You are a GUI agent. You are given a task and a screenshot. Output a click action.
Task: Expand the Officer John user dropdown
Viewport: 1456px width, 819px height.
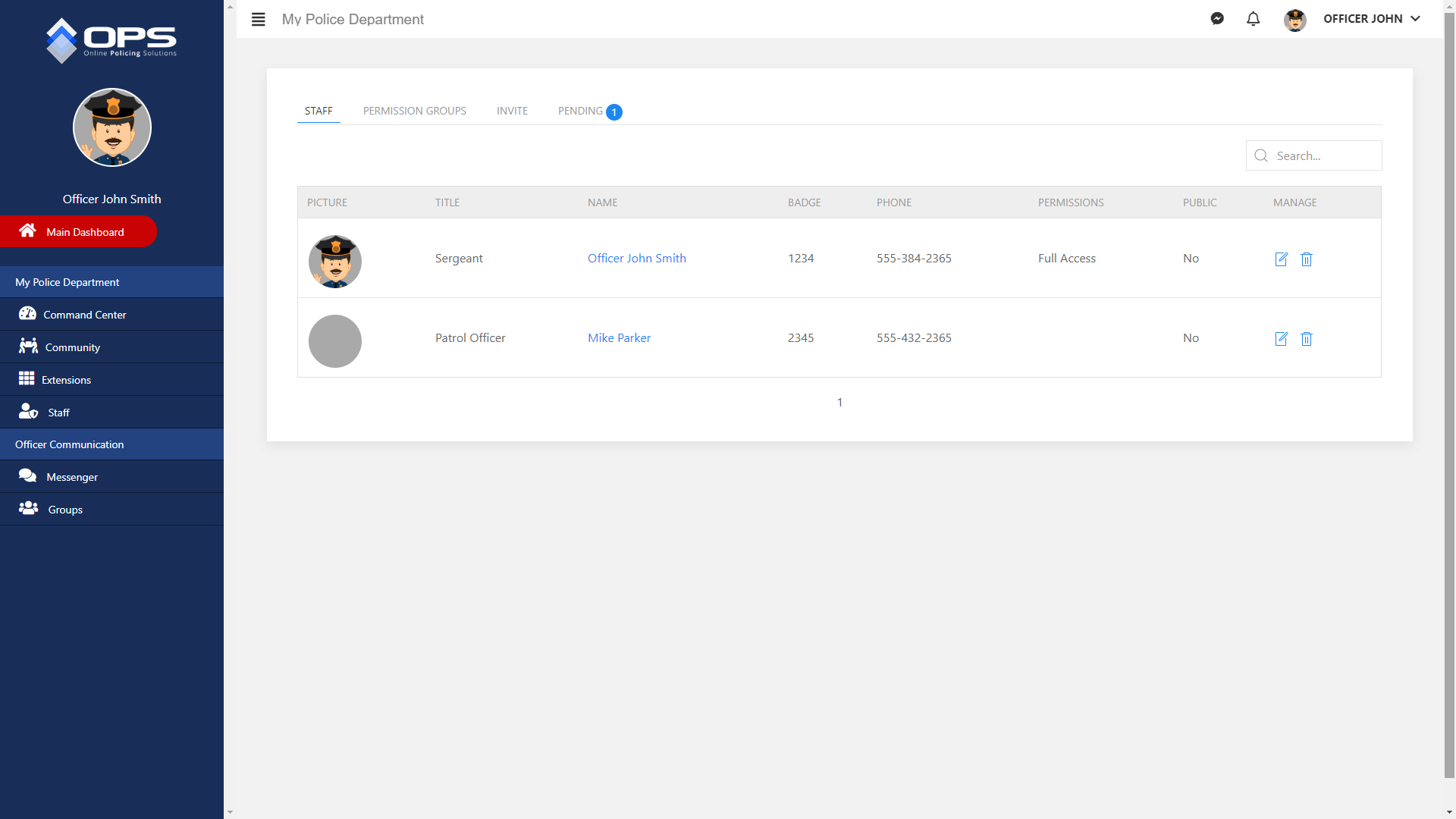(x=1371, y=19)
